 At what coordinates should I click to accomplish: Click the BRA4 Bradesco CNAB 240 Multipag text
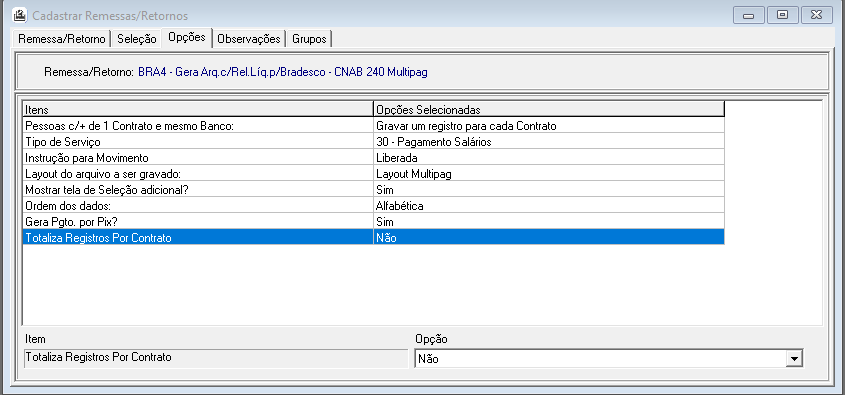coord(282,72)
